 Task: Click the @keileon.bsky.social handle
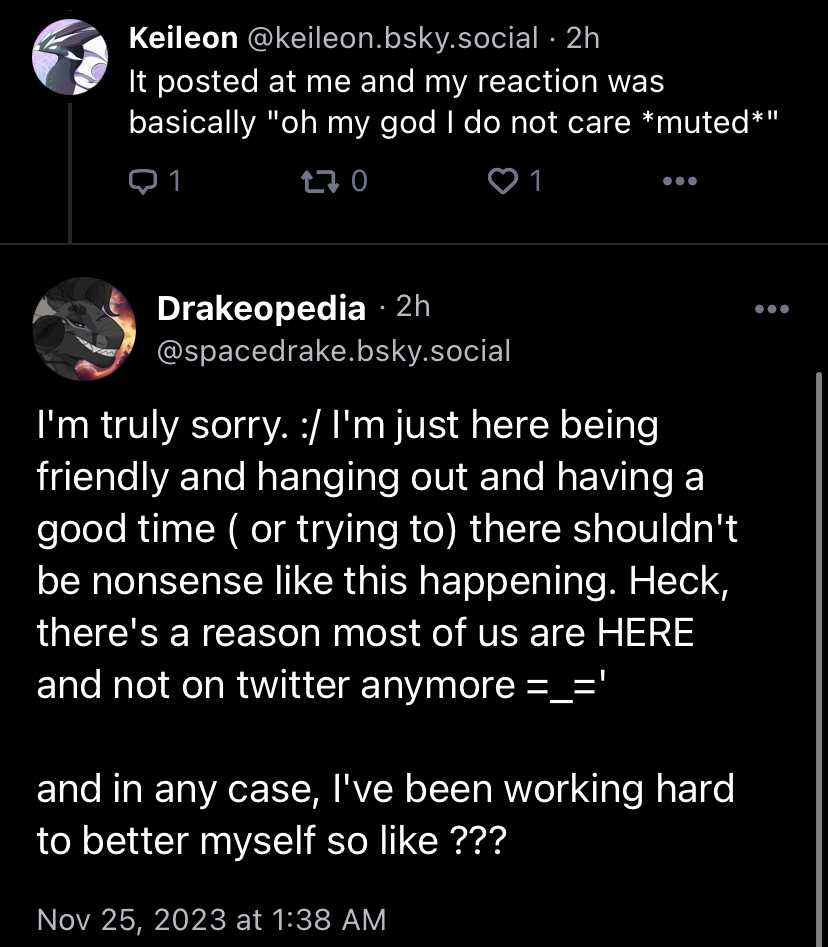[x=393, y=38]
